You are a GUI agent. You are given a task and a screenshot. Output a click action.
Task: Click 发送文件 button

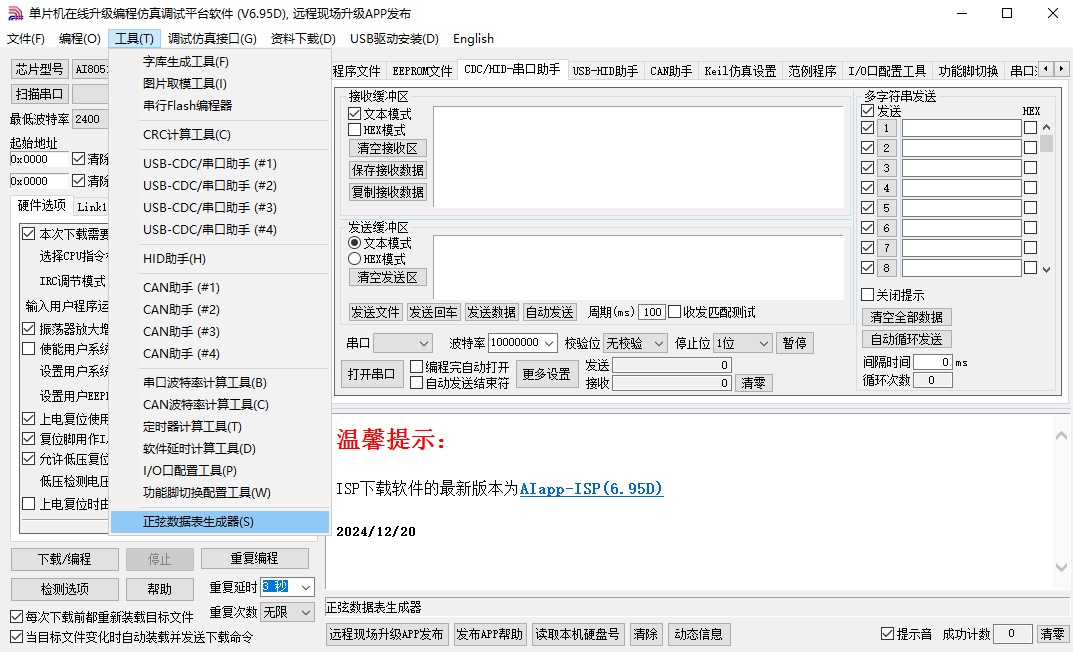coord(375,312)
